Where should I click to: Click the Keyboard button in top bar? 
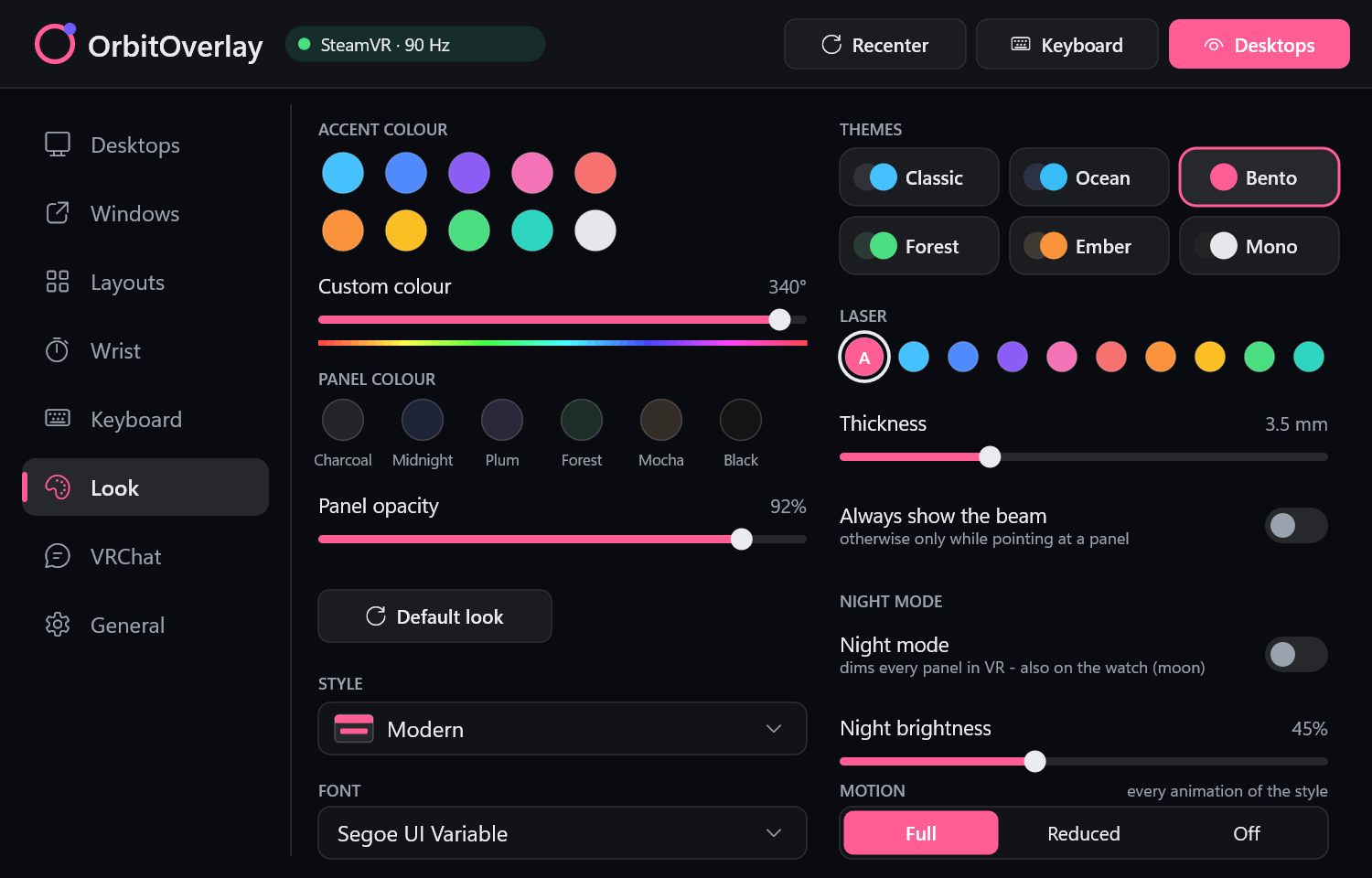coord(1067,44)
